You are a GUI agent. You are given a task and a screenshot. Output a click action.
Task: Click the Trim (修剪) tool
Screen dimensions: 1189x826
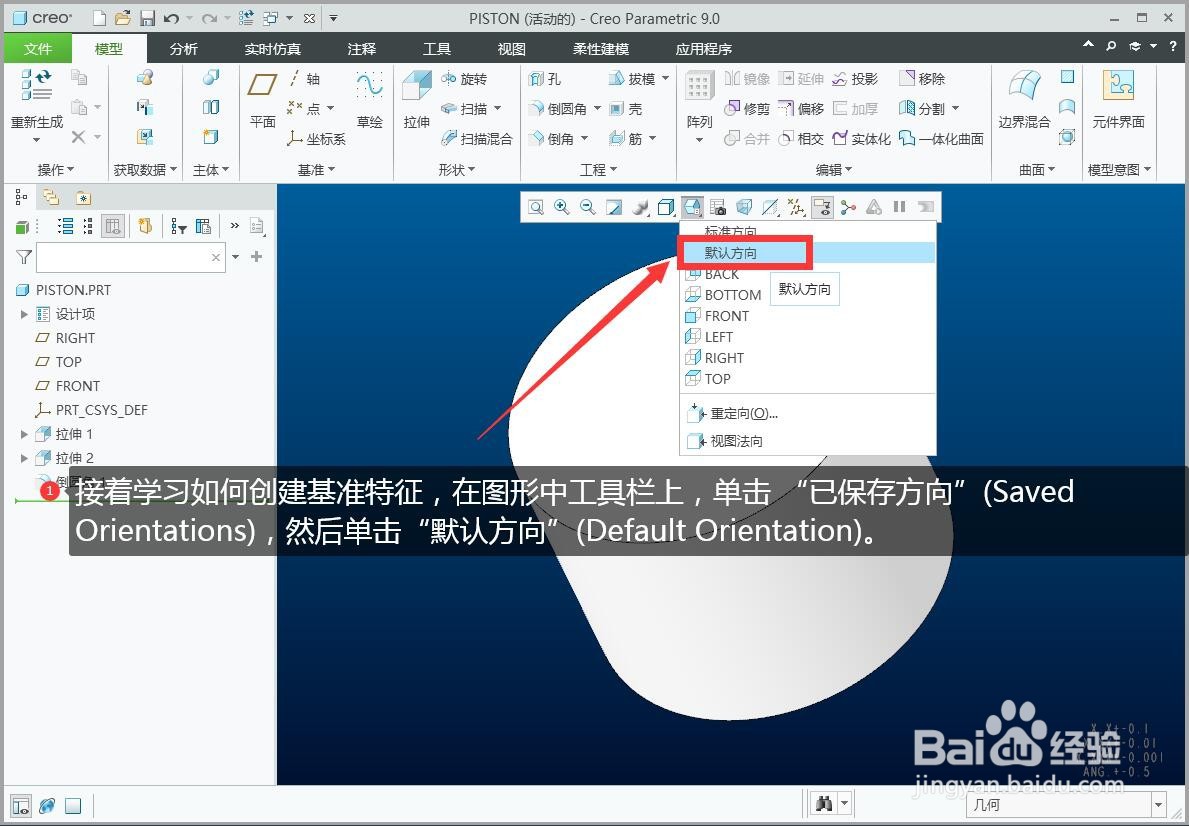[x=747, y=109]
